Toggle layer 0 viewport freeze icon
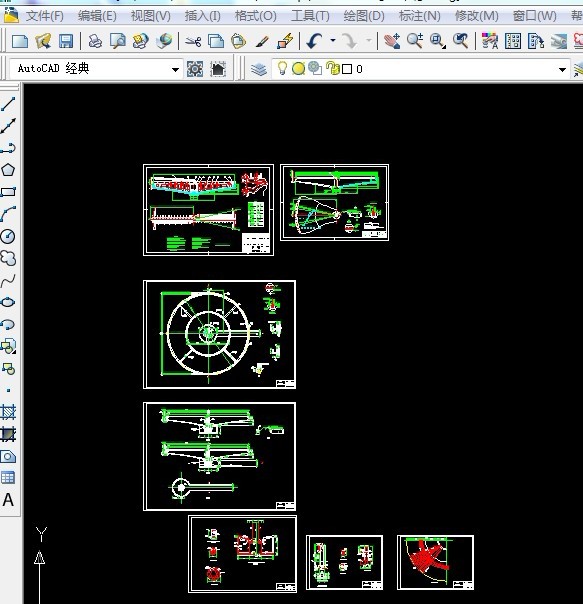Image resolution: width=583 pixels, height=604 pixels. click(x=315, y=69)
